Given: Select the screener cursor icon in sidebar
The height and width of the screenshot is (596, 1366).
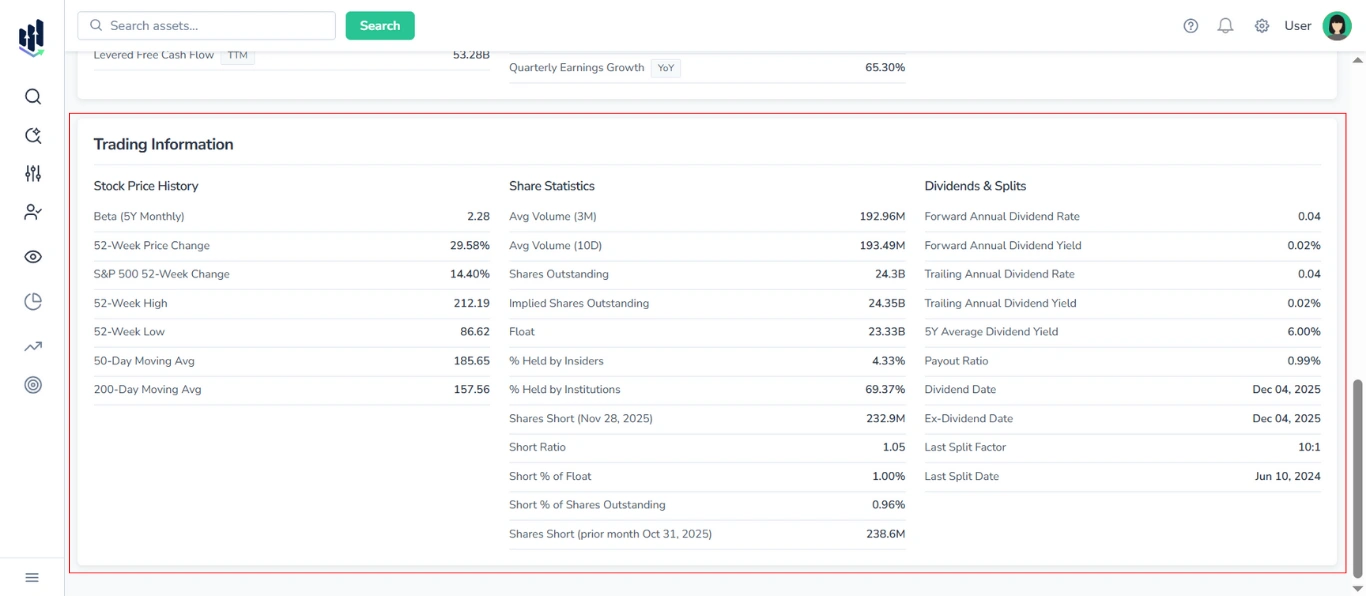Looking at the screenshot, I should [x=32, y=135].
